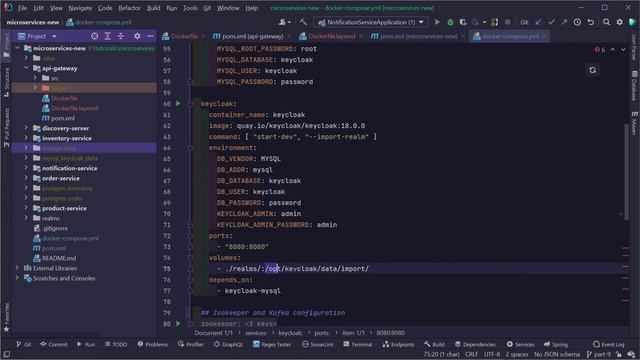
Task: Open SonarLint tool window
Action: pos(318,344)
